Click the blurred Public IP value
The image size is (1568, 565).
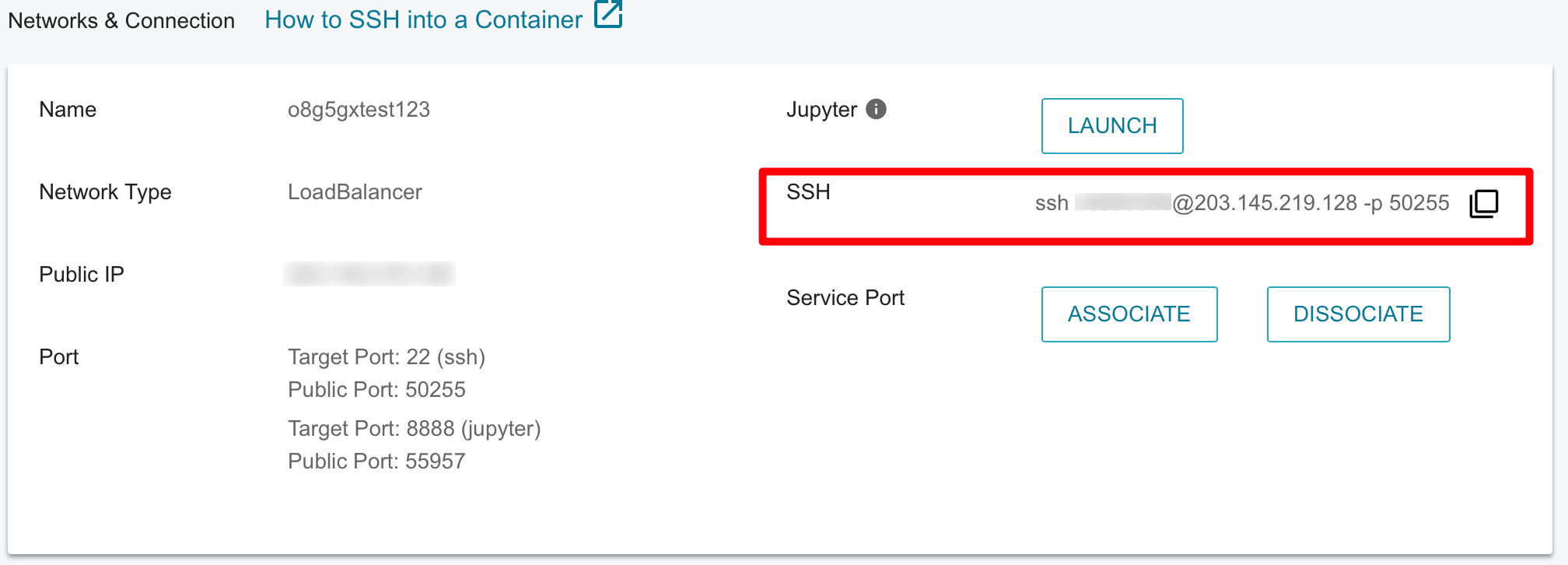pyautogui.click(x=369, y=274)
